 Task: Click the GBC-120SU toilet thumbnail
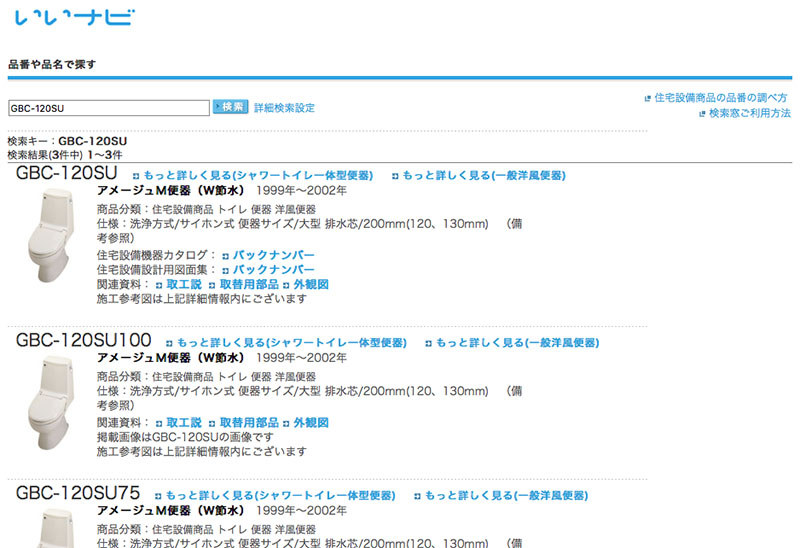[x=51, y=235]
